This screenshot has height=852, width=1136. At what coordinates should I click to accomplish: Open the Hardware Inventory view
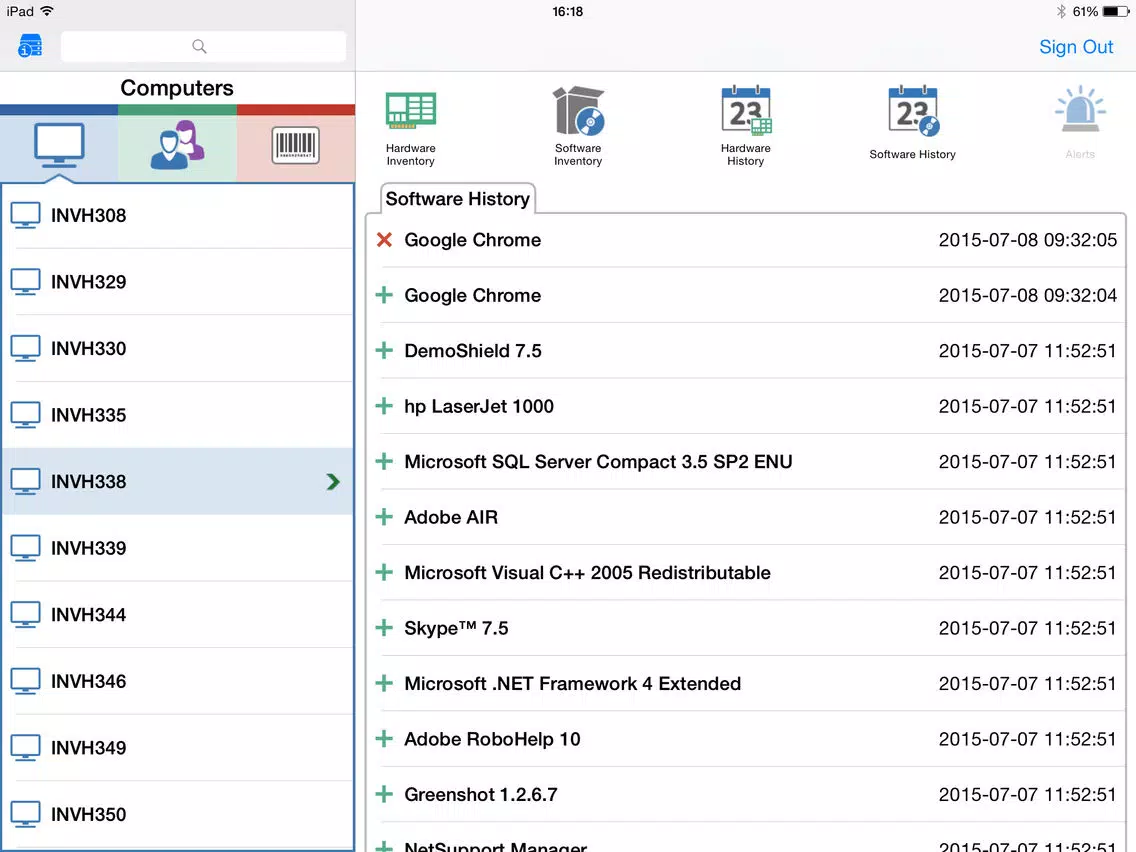point(410,128)
